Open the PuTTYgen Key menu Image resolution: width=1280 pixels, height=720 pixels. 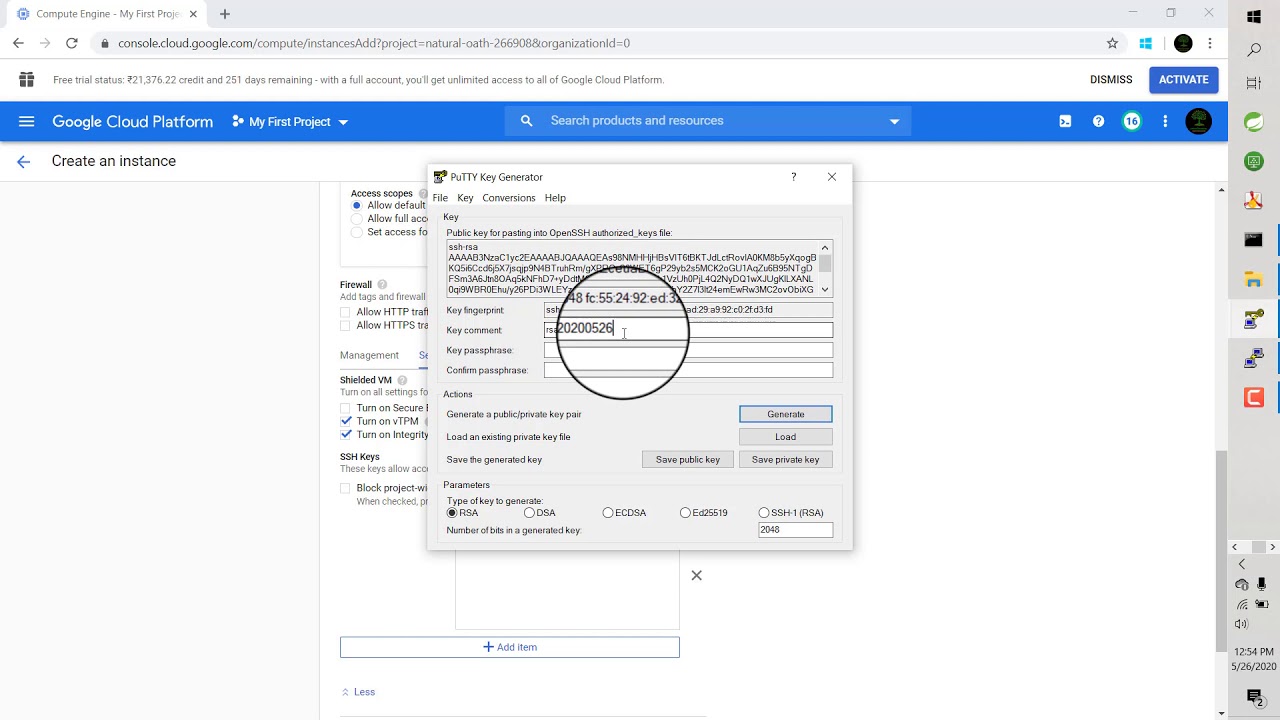click(465, 198)
